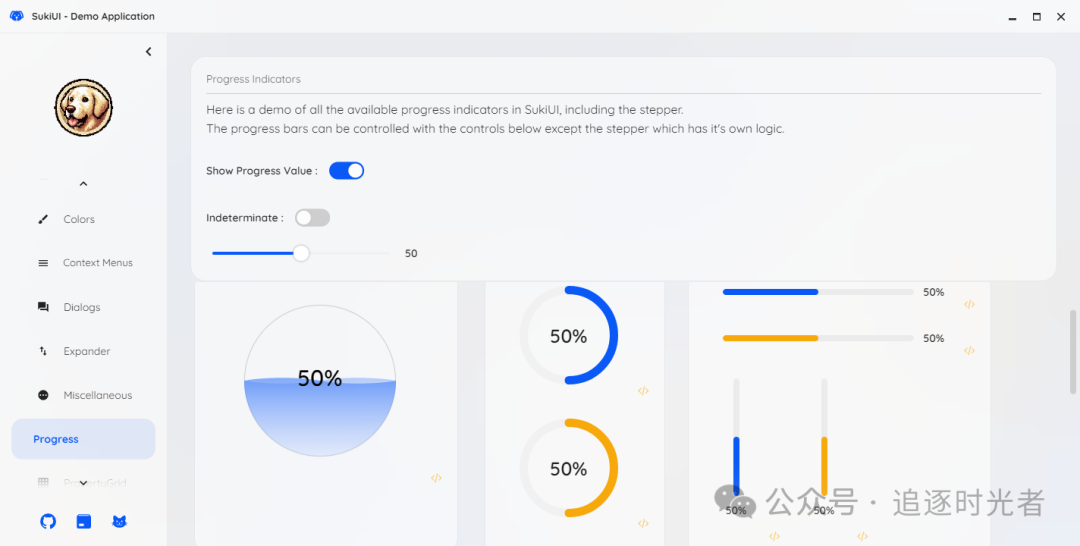Collapse the sidebar with the left chevron
Viewport: 1080px width, 546px height.
(x=149, y=52)
